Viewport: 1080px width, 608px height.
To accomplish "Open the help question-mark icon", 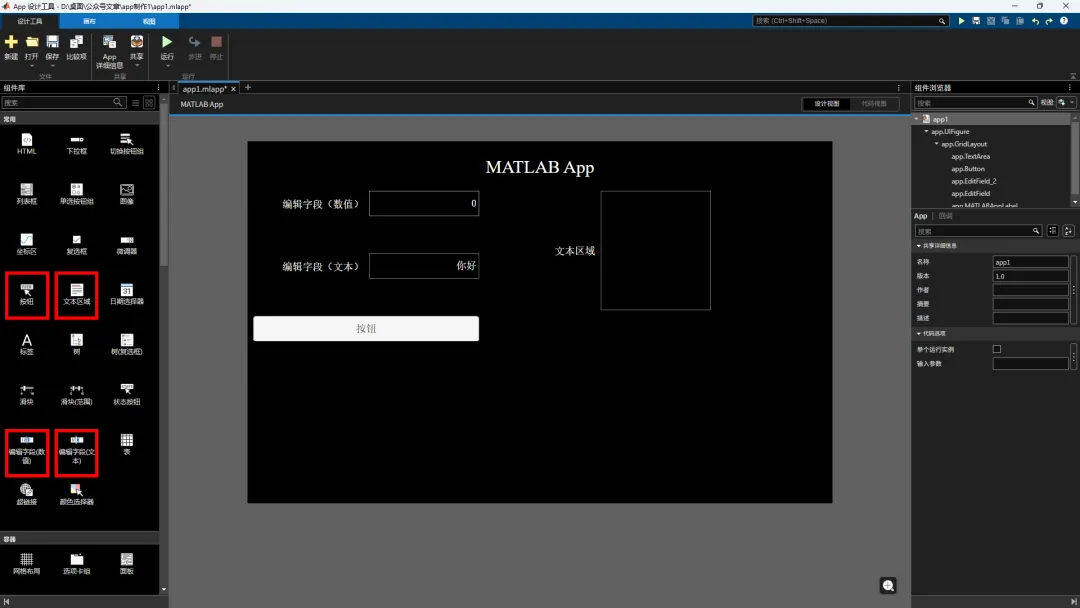I will coord(1064,21).
